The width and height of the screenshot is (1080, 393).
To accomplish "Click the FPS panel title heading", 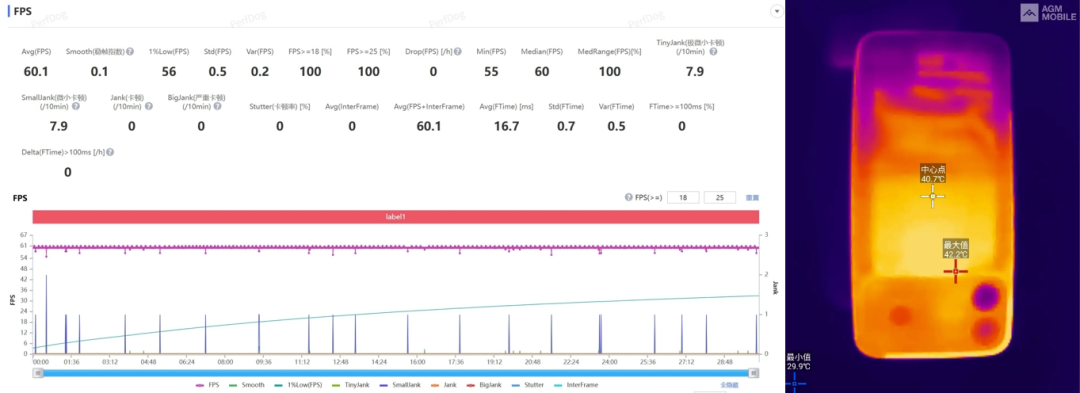I will pyautogui.click(x=22, y=12).
